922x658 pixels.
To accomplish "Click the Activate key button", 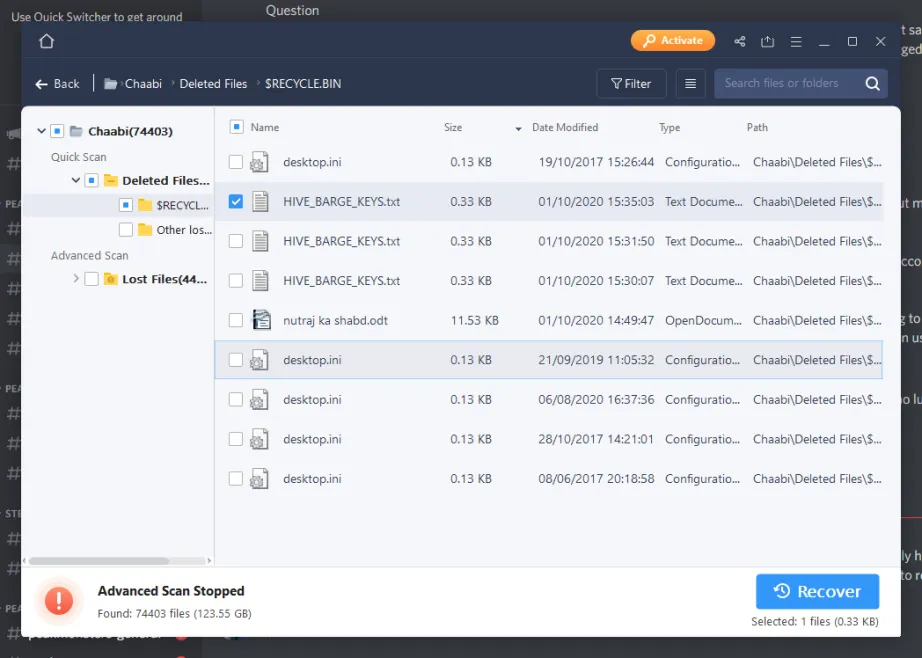I will [673, 41].
